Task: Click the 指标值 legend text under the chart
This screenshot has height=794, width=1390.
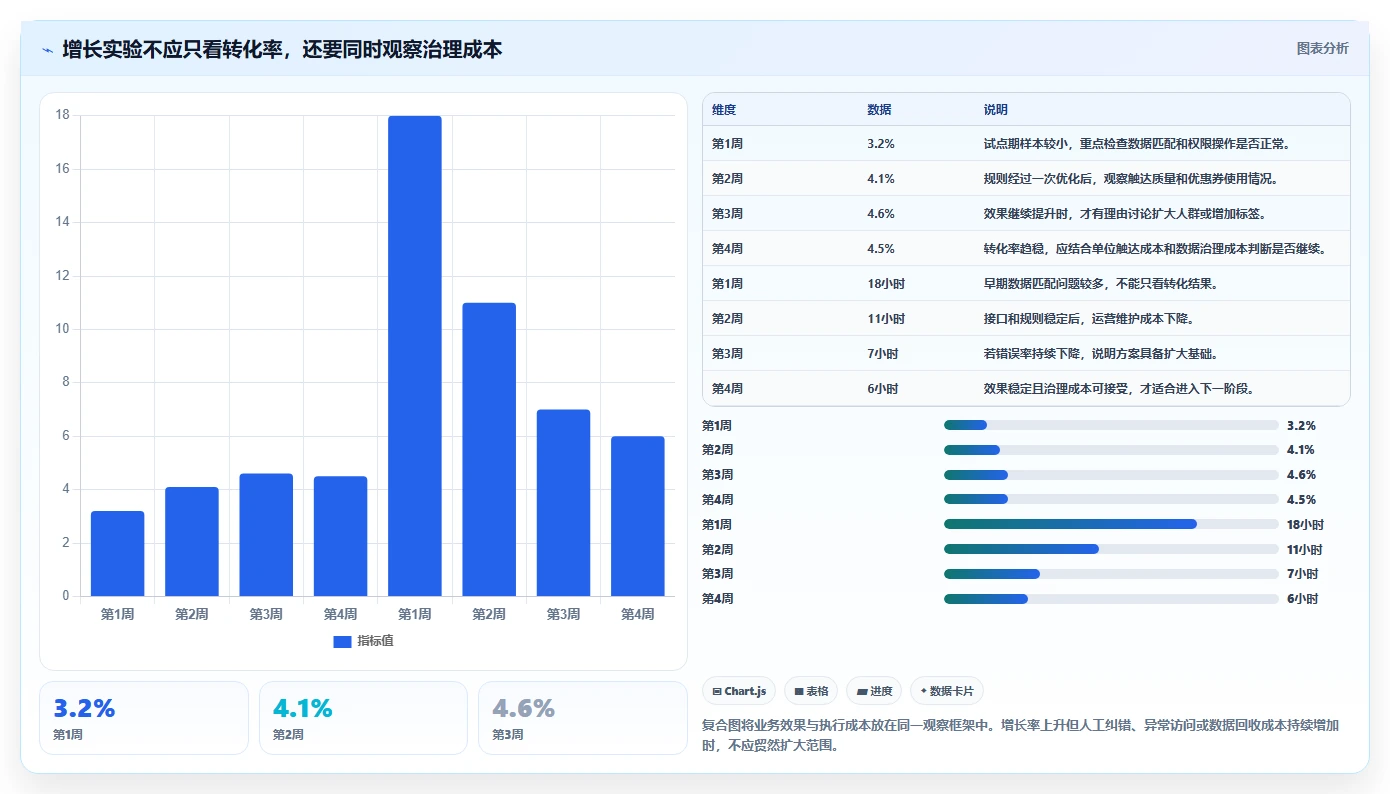Action: point(376,641)
